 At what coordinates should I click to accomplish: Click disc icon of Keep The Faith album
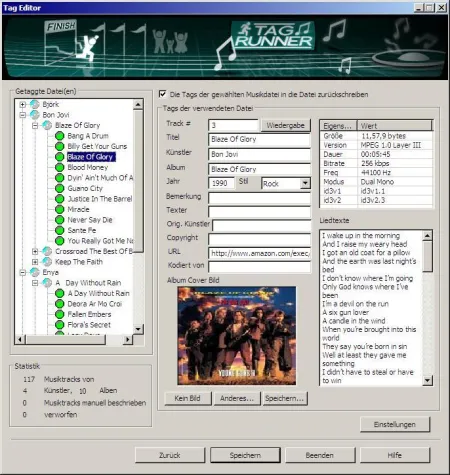pos(47,262)
